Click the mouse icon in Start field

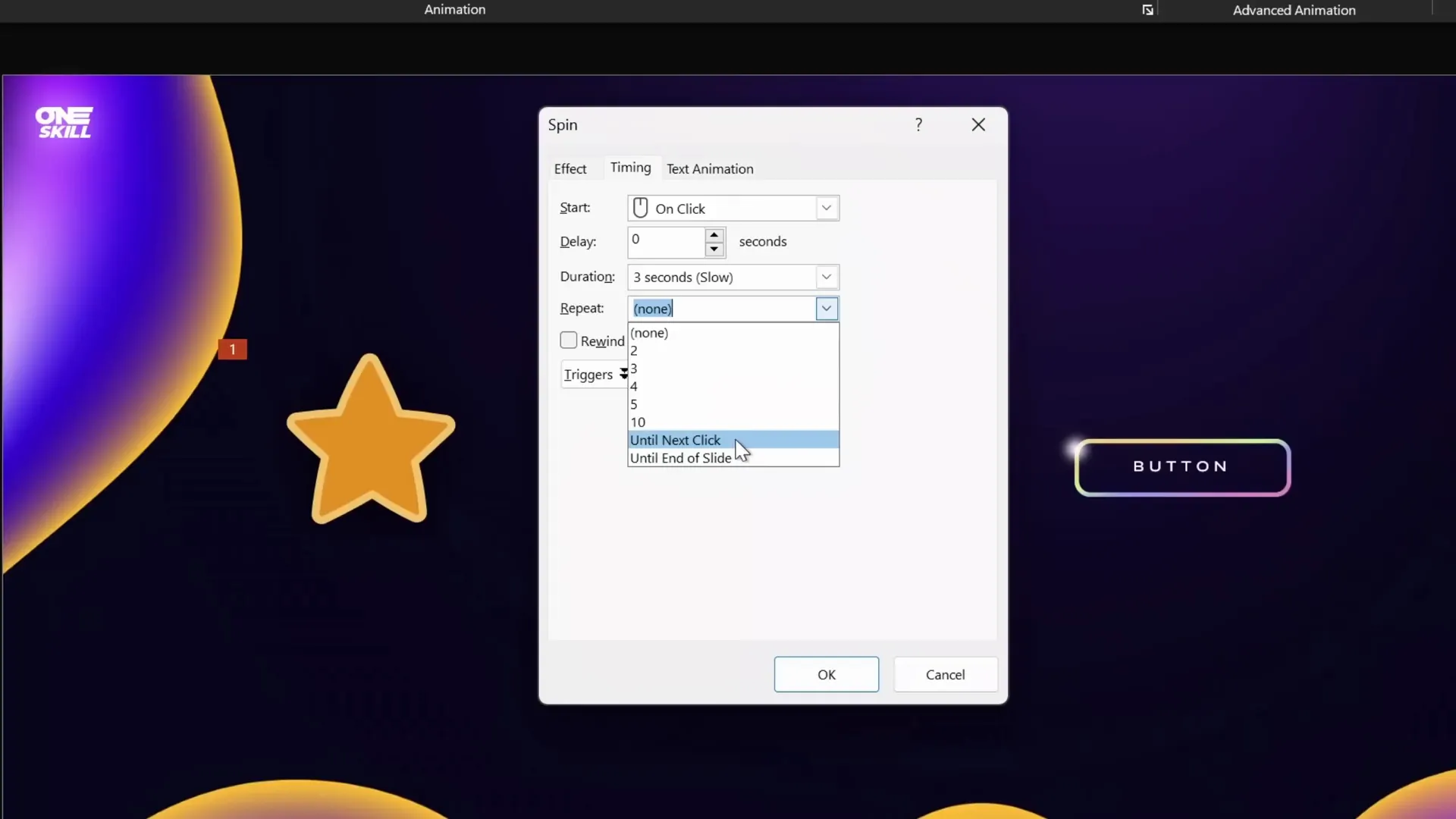[x=640, y=208]
